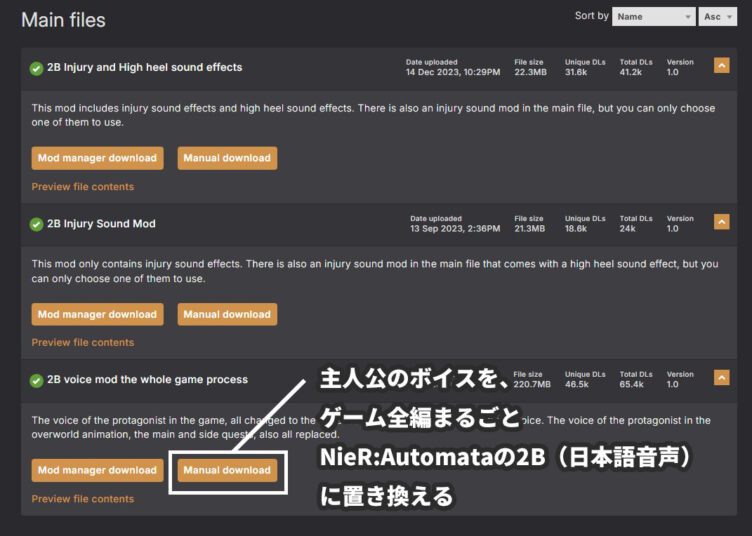Click the 2B Injury Sound Mod title
The image size is (752, 536).
101,223
